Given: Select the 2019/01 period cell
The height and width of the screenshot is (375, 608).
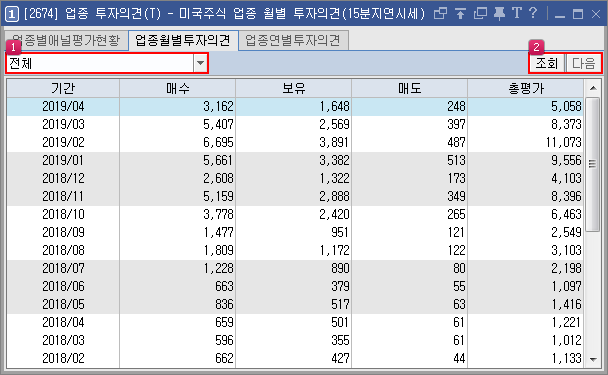Looking at the screenshot, I should pos(63,161).
